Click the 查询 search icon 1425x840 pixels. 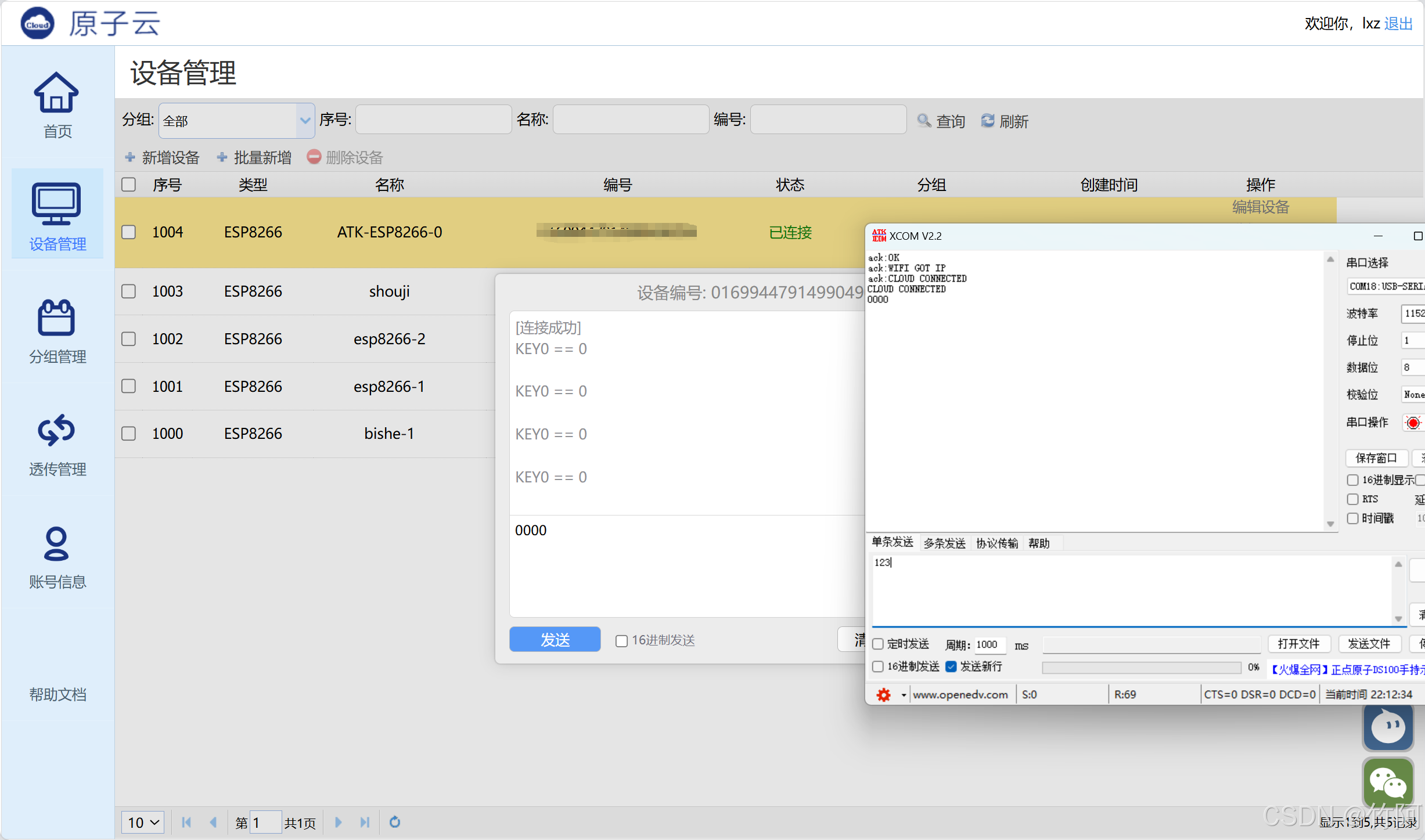click(x=924, y=121)
